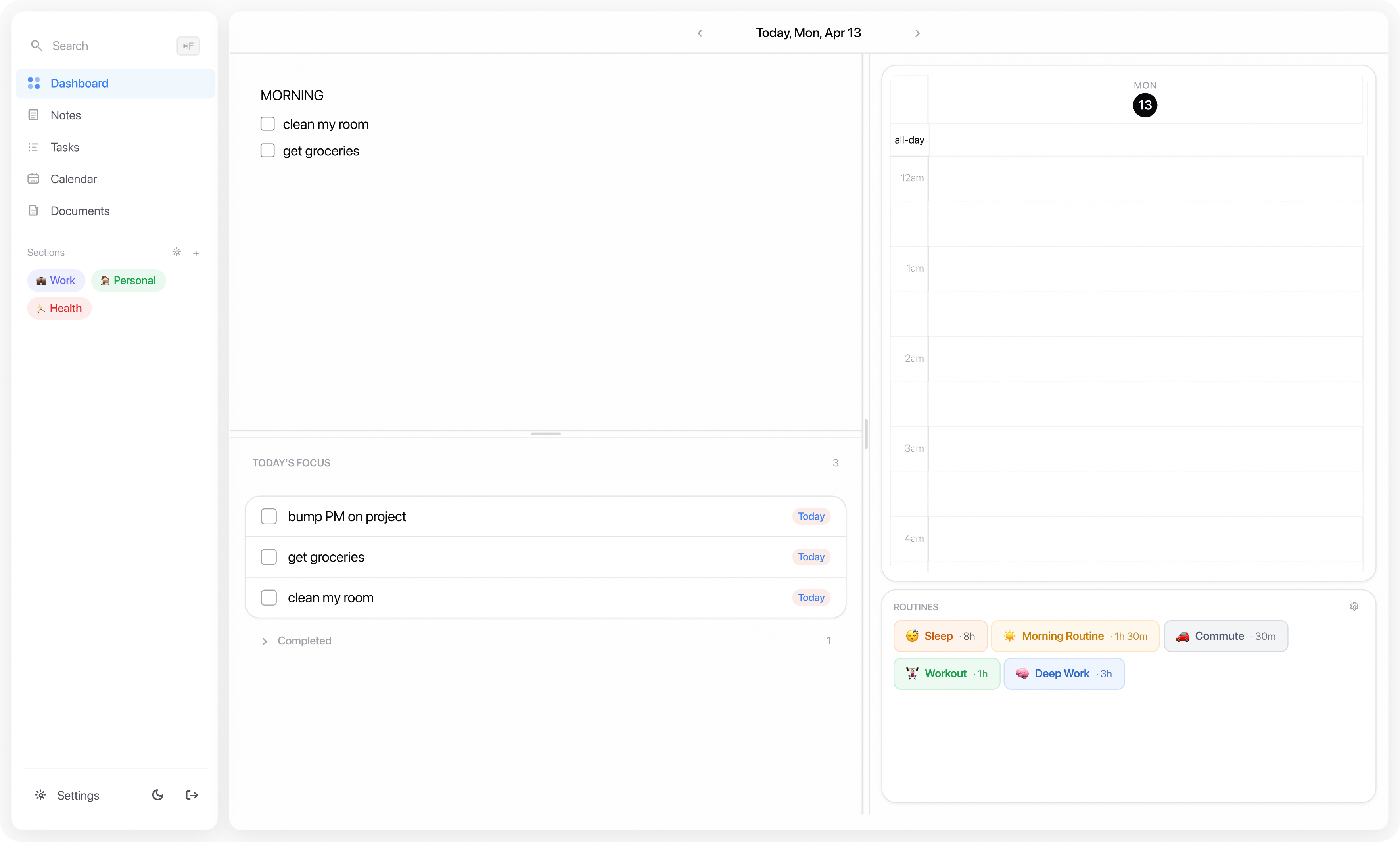The width and height of the screenshot is (1400, 842).
Task: Open sections settings gear icon
Action: 176,252
